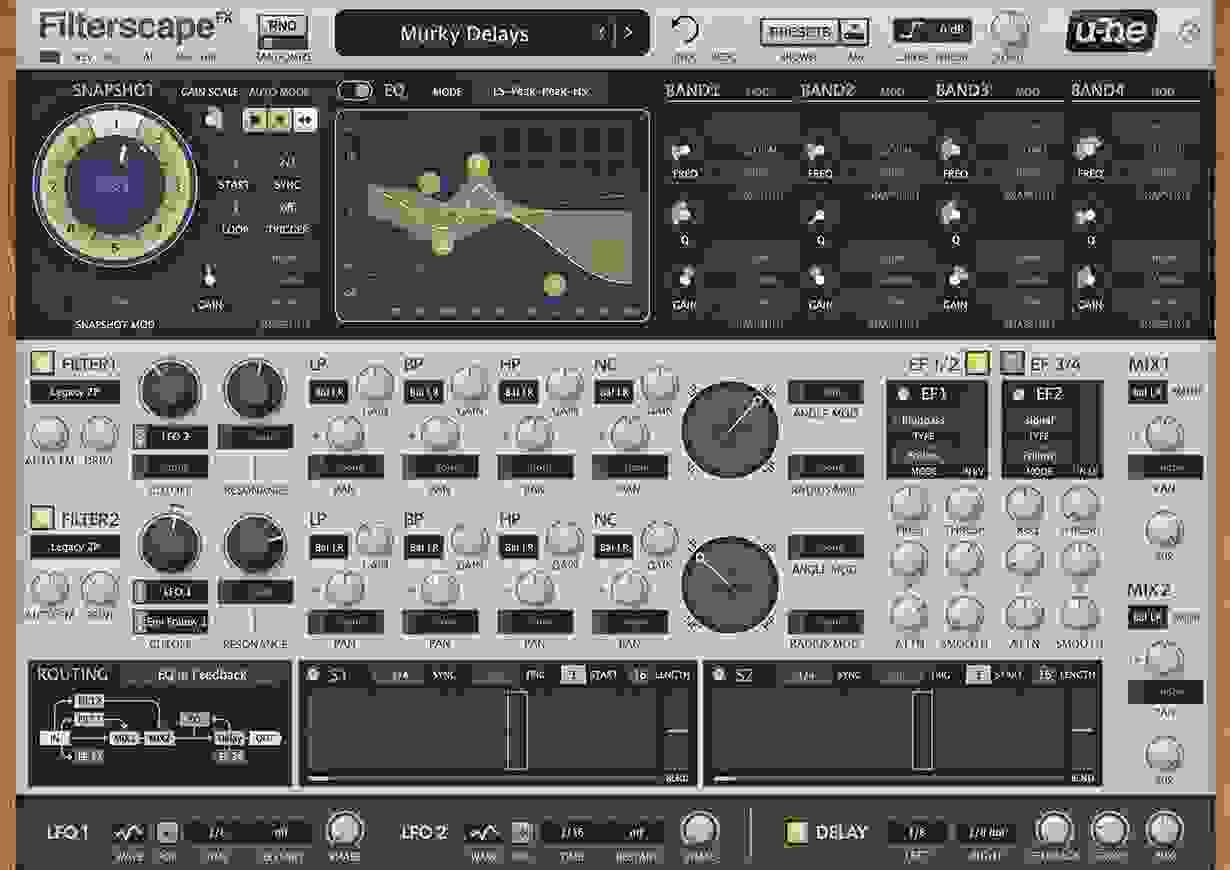Open settings via the cog icon top right
This screenshot has width=1230, height=870.
click(x=1191, y=32)
